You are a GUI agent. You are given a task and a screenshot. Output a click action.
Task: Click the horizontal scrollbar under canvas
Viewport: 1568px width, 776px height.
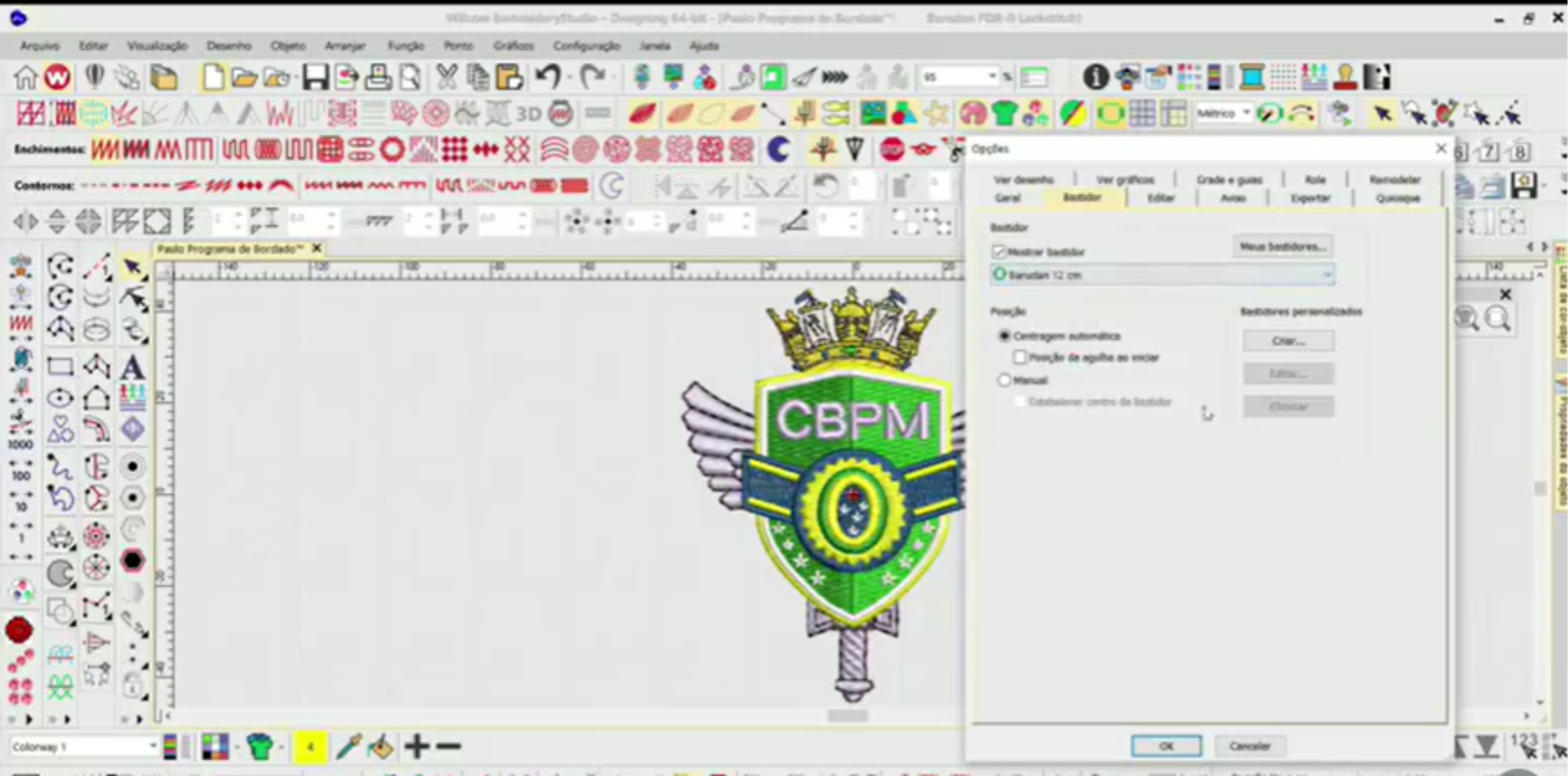click(x=848, y=716)
